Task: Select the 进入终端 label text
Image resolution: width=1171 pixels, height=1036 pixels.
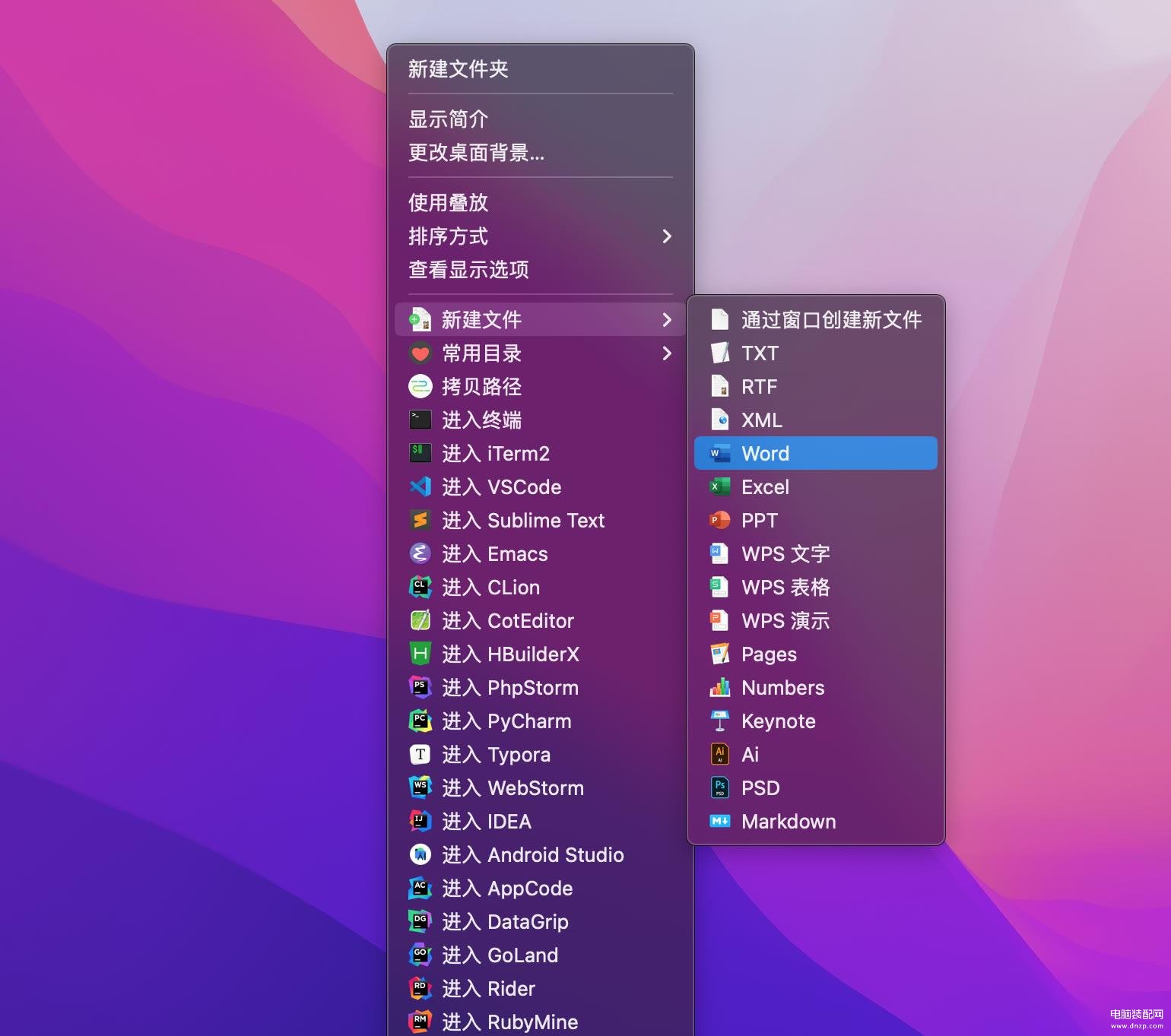Action: point(482,420)
